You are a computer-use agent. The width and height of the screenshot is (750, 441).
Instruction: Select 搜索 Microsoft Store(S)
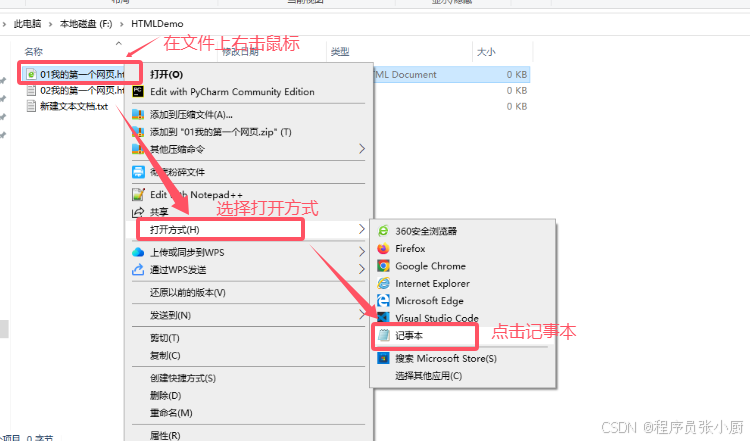pos(463,358)
